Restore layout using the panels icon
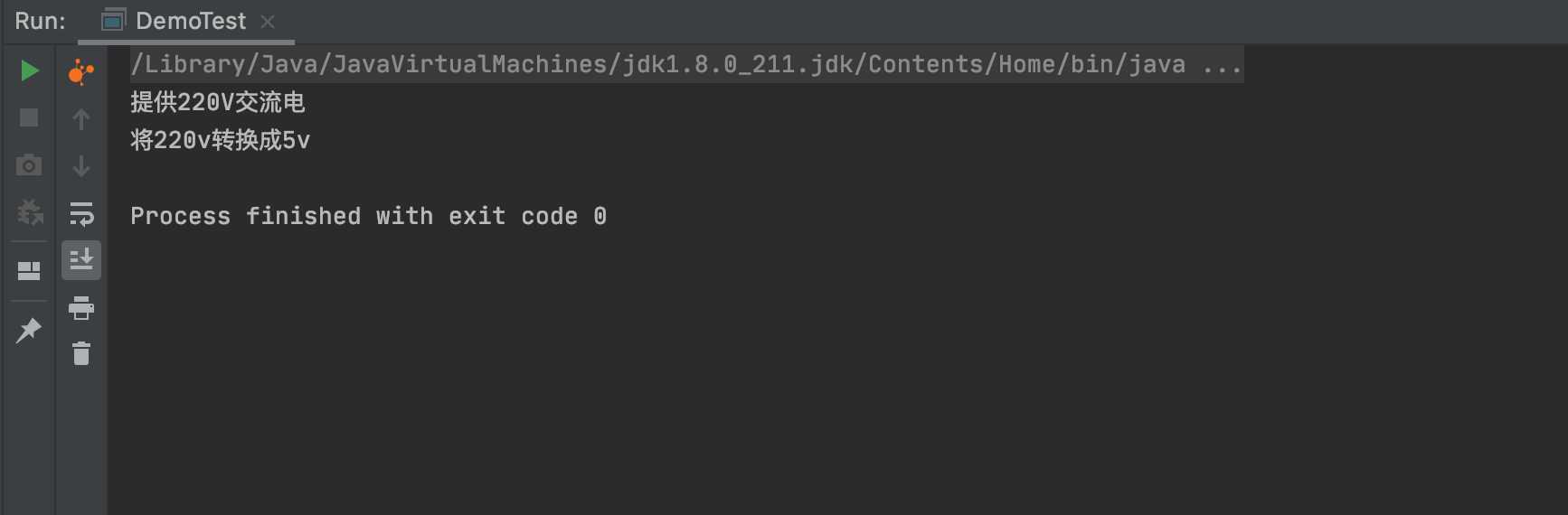The image size is (1568, 515). [29, 271]
